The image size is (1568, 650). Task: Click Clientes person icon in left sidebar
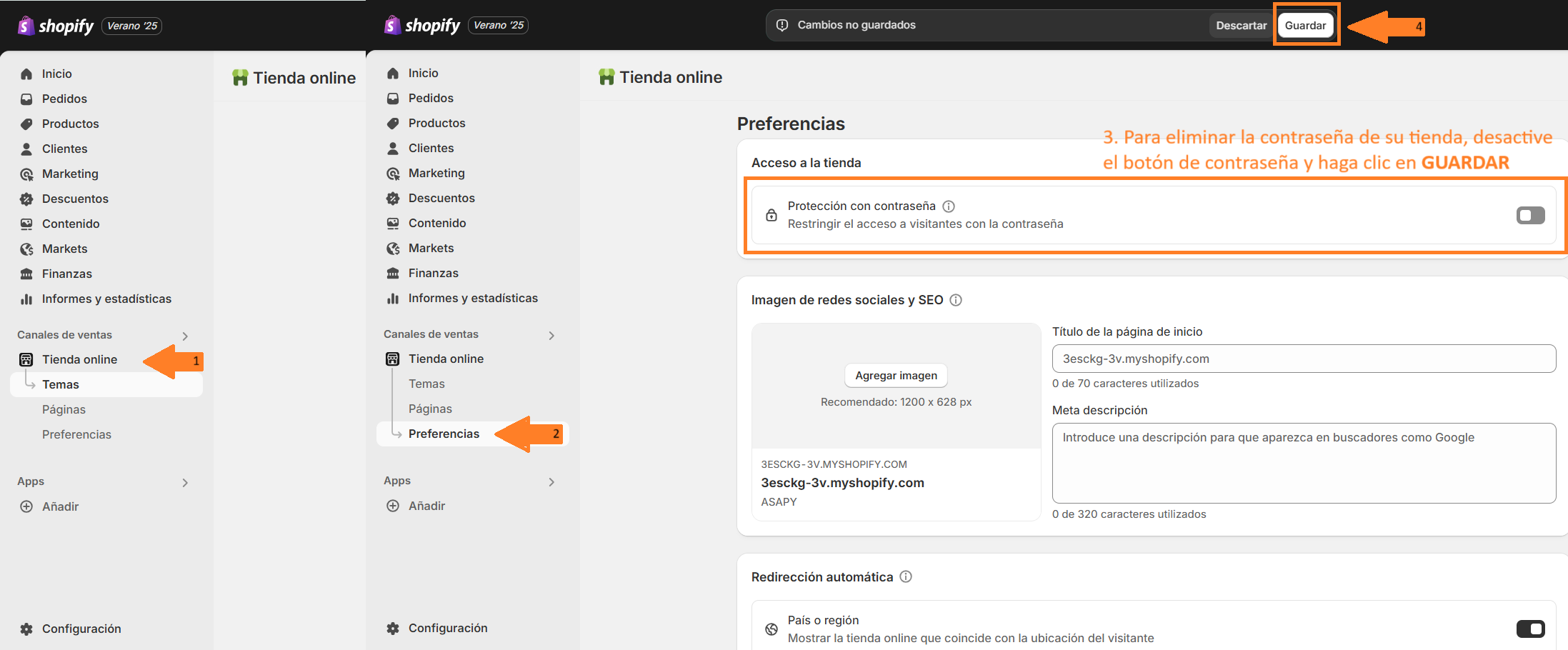click(26, 149)
